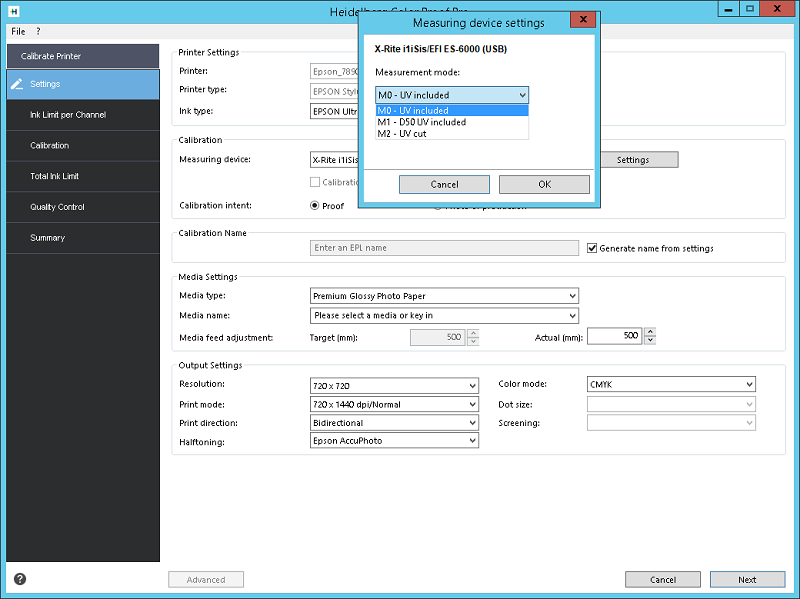Click the help icon at bottom left
The height and width of the screenshot is (599, 800).
click(19, 579)
